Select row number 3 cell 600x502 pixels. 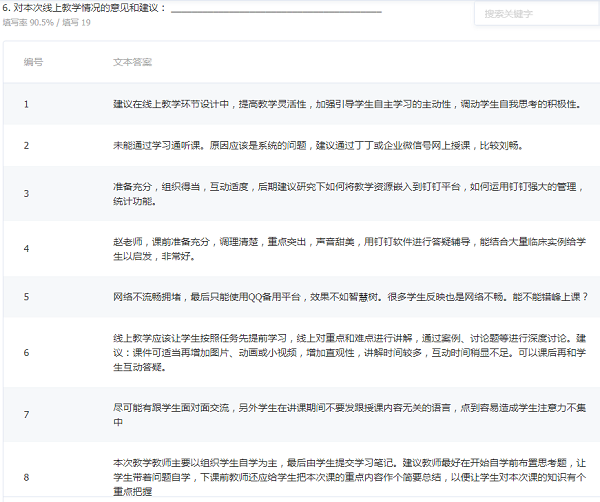(27, 193)
